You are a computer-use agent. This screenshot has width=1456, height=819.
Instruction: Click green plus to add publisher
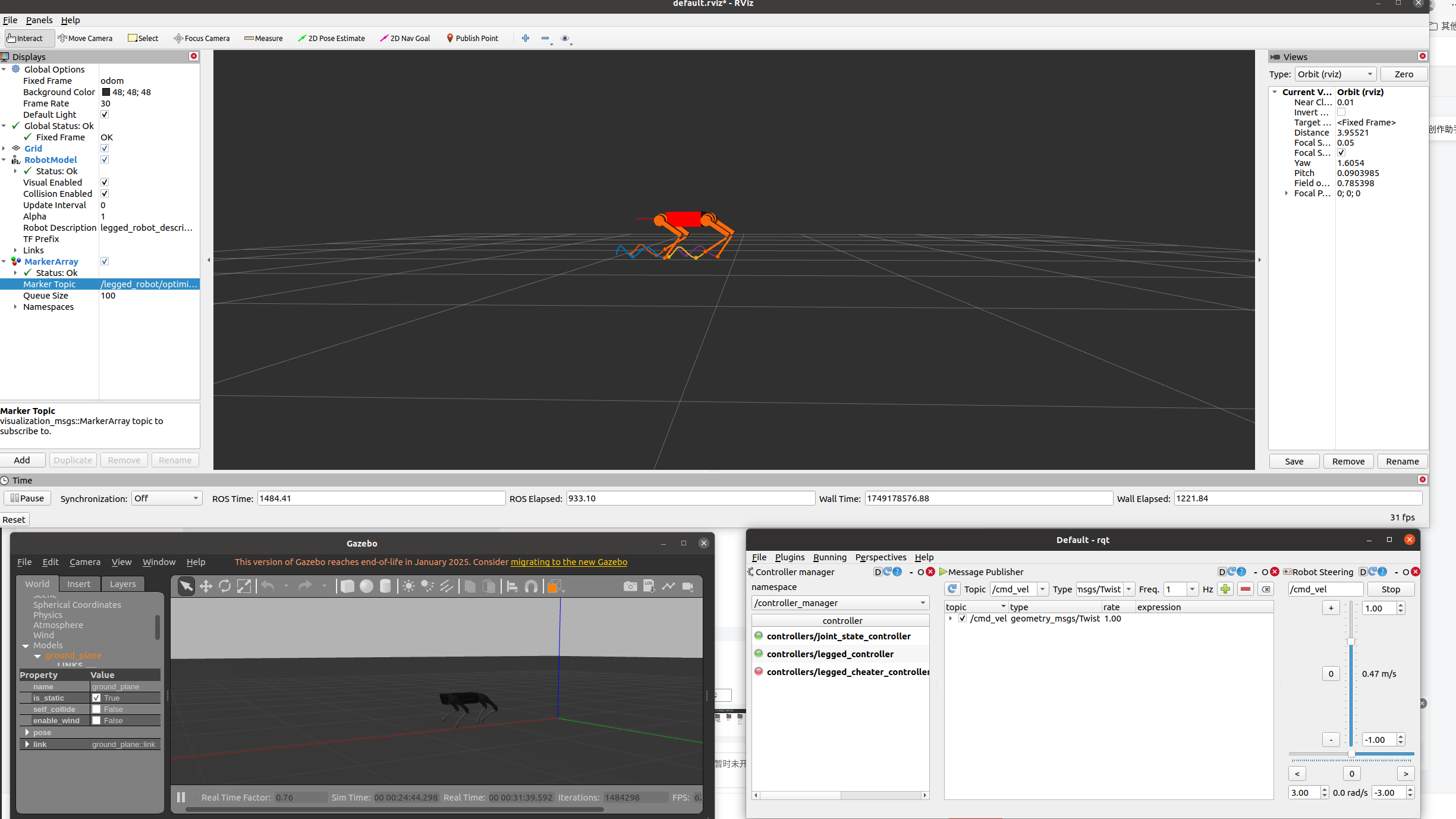[x=1225, y=589]
